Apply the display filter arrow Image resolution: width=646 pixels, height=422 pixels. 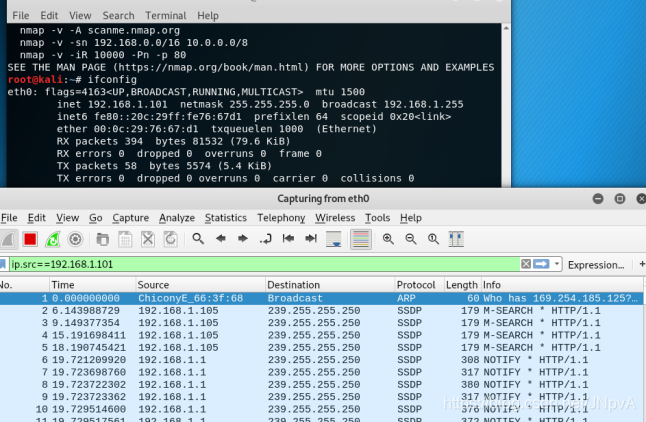(541, 264)
